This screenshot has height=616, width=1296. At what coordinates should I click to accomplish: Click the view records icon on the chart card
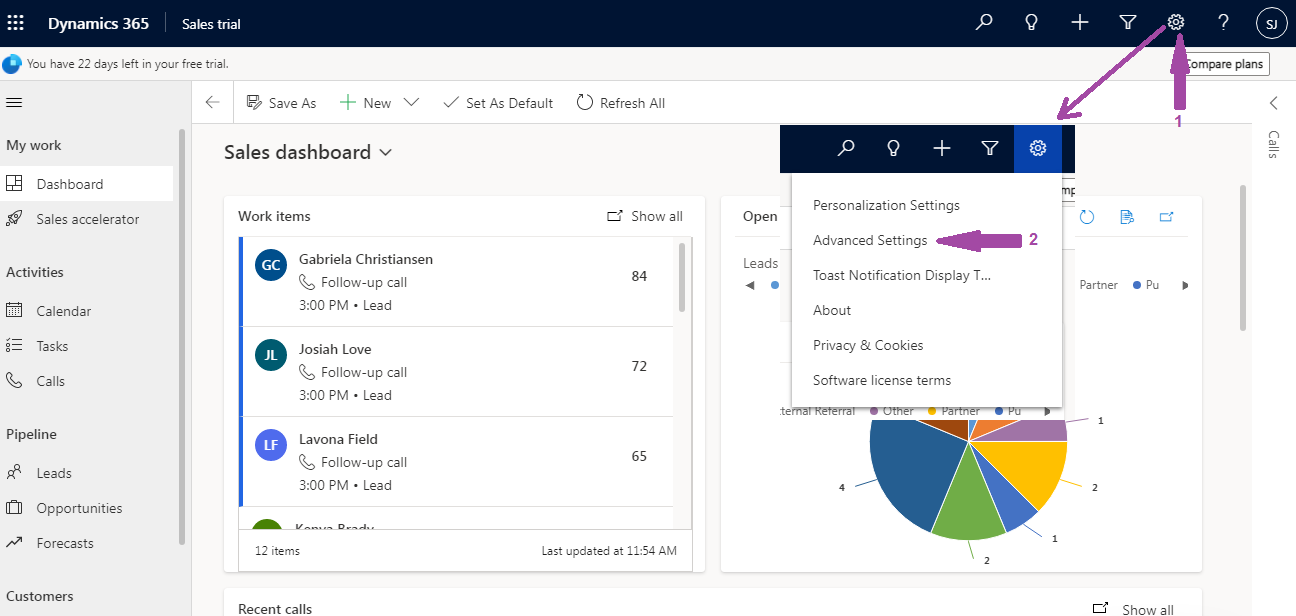(1127, 216)
